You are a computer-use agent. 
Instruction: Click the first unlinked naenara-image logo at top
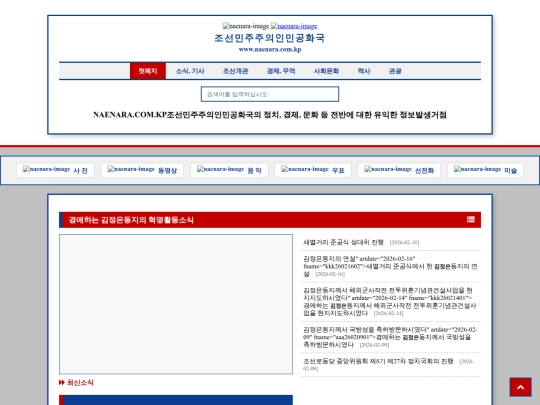pos(246,26)
